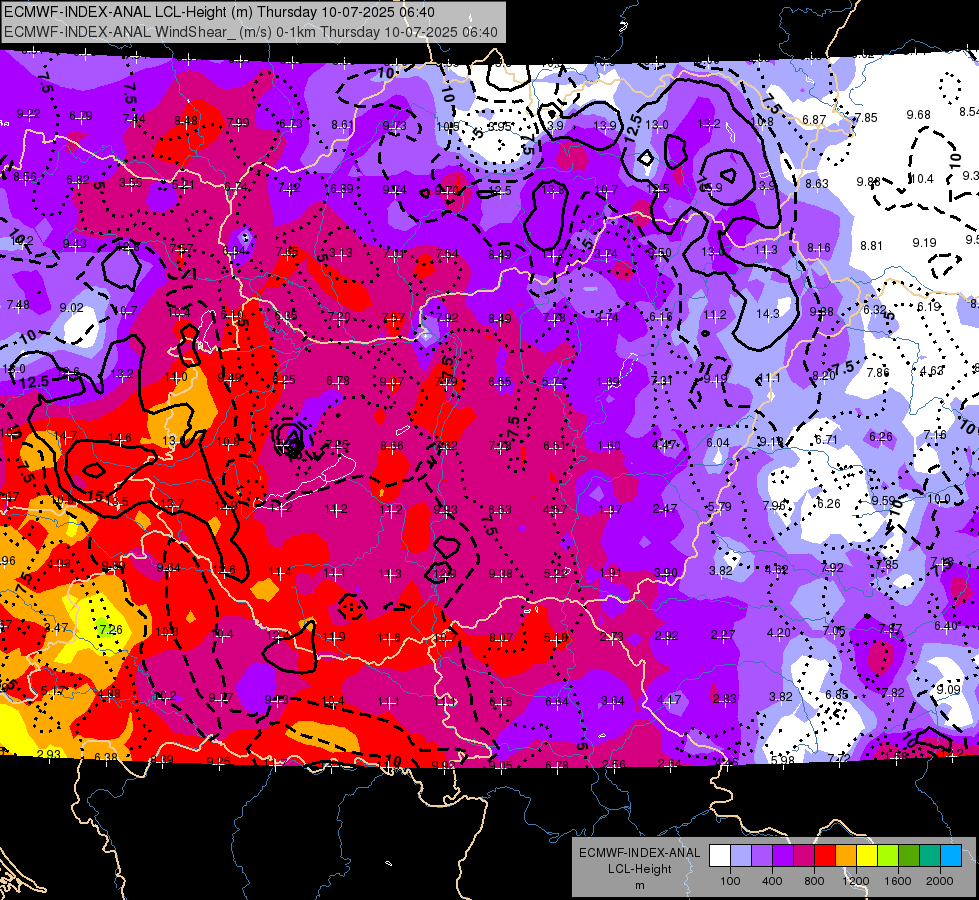The image size is (979, 900).
Task: Click the legend tick label 800
Action: pos(814,881)
